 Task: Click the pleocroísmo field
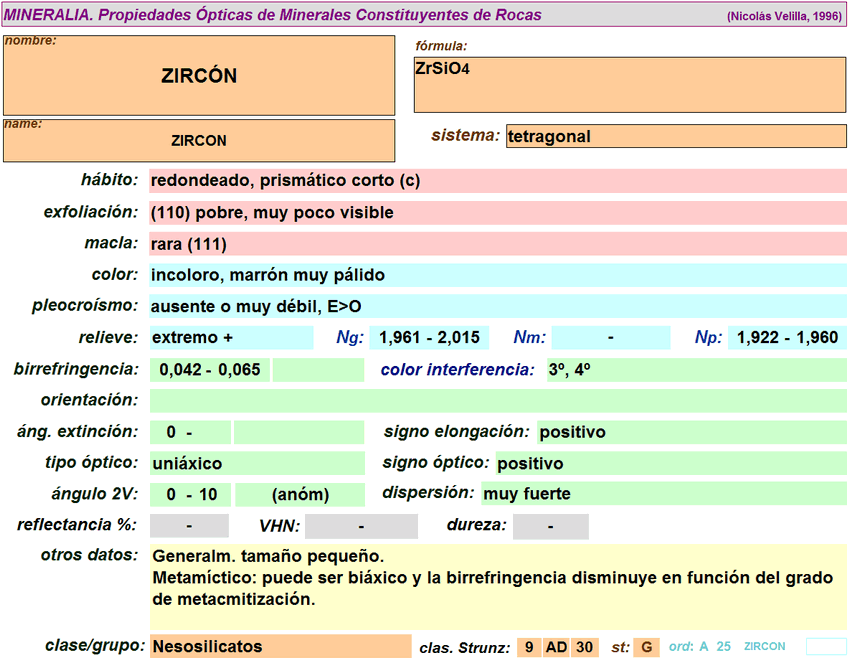(x=497, y=306)
